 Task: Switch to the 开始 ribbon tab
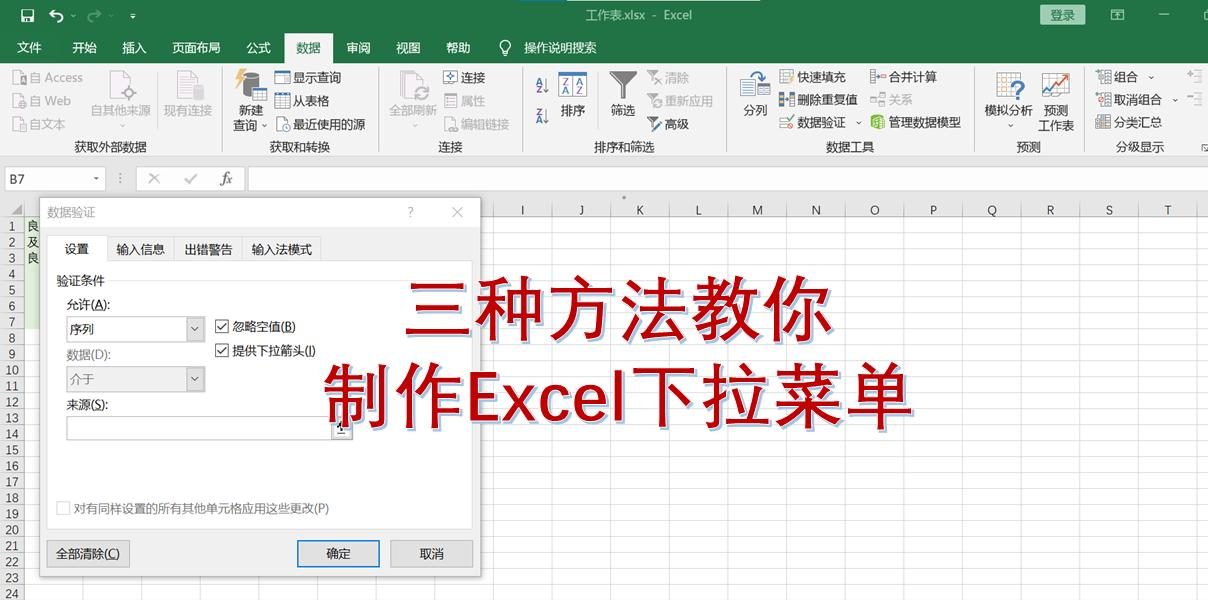click(84, 47)
